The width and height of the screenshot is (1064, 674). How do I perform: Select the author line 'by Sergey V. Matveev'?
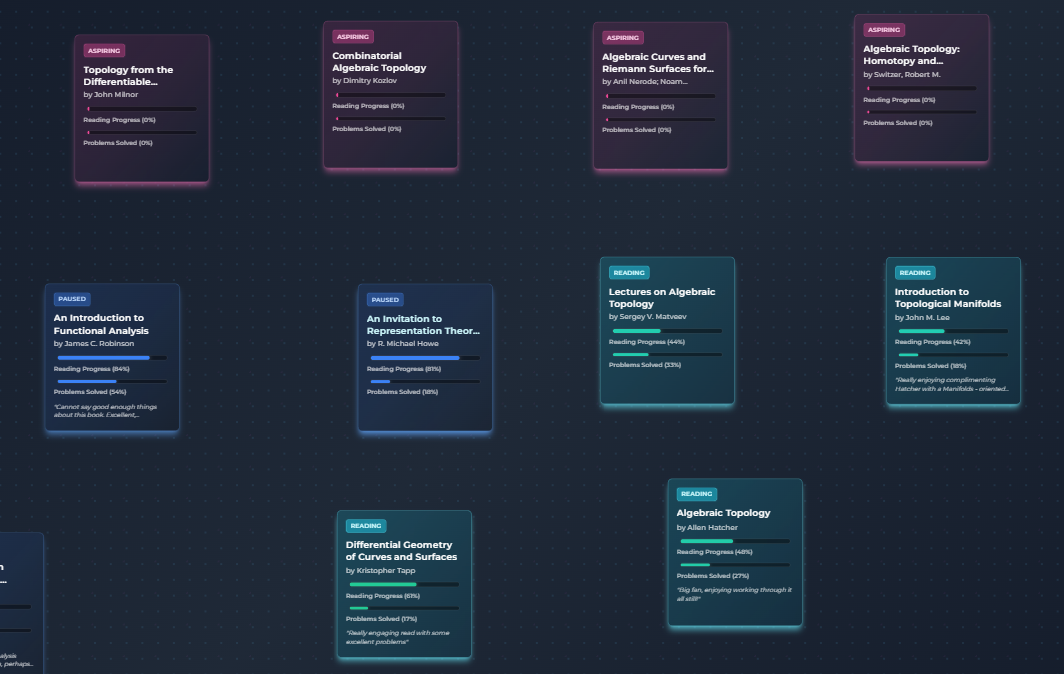647,317
